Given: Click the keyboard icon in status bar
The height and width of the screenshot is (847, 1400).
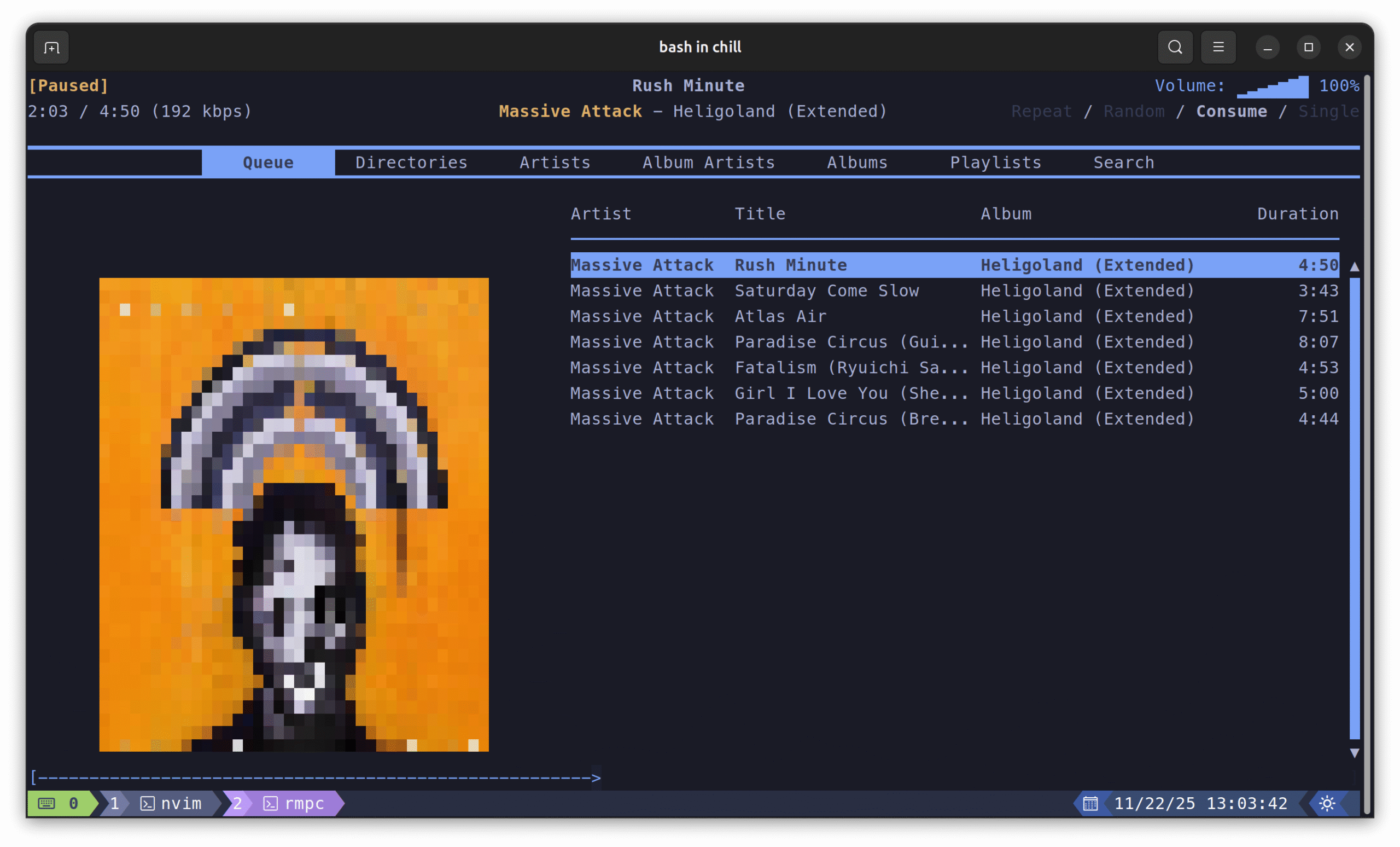Looking at the screenshot, I should [46, 803].
